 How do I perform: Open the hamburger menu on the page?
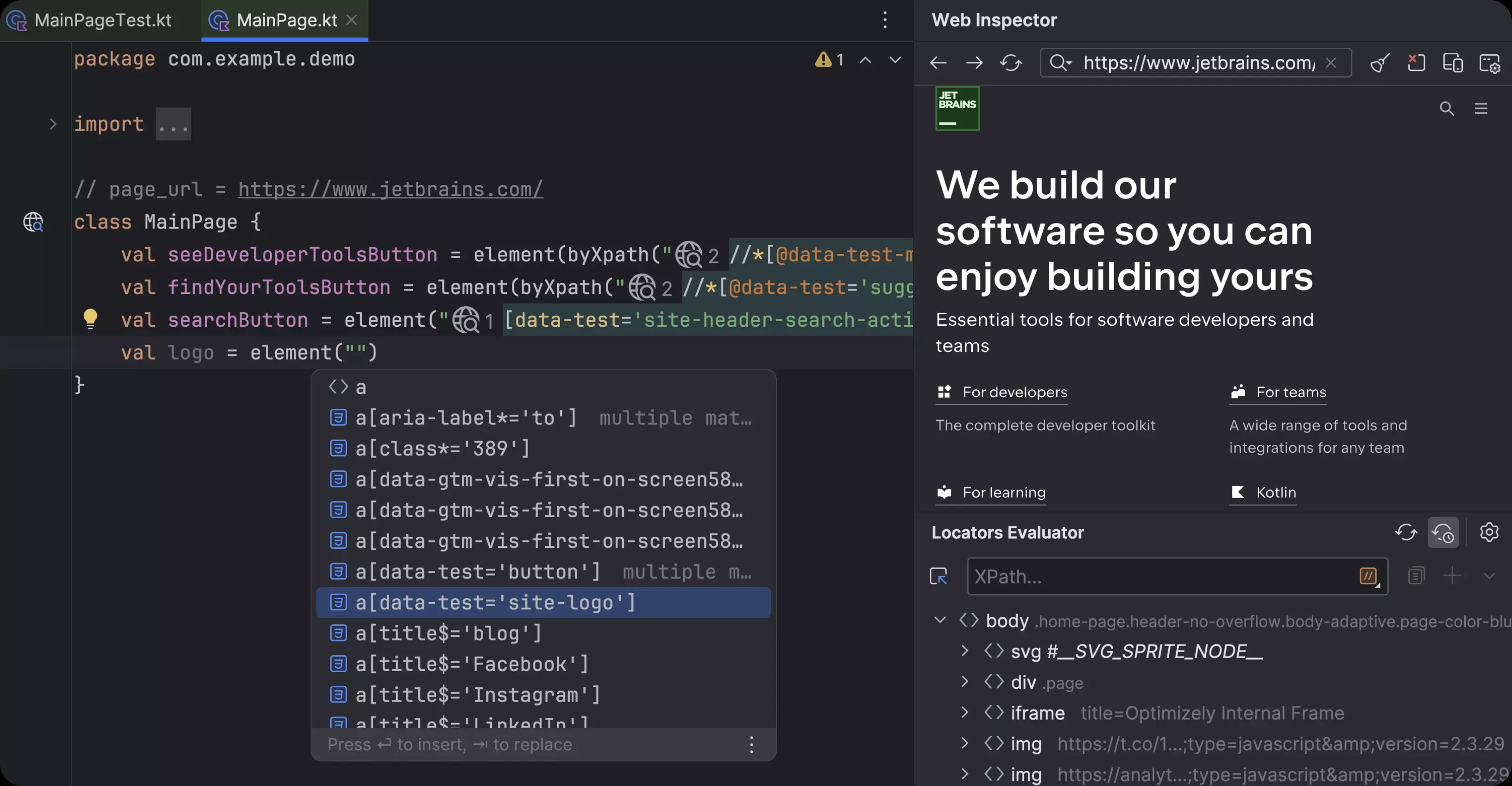(1482, 108)
